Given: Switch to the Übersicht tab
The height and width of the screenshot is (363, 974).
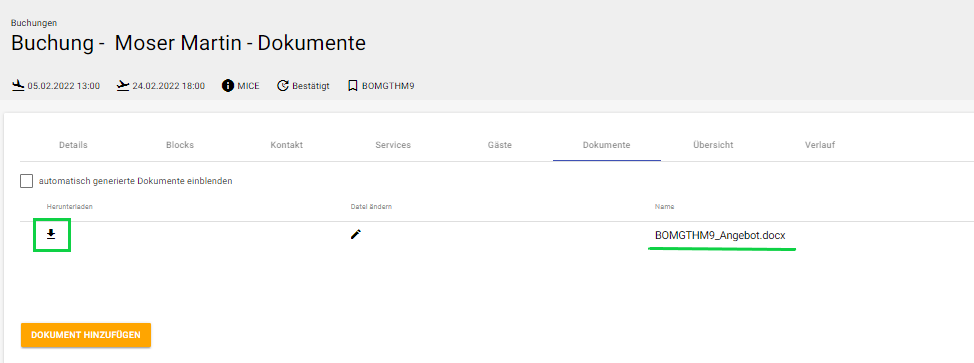Looking at the screenshot, I should click(713, 145).
